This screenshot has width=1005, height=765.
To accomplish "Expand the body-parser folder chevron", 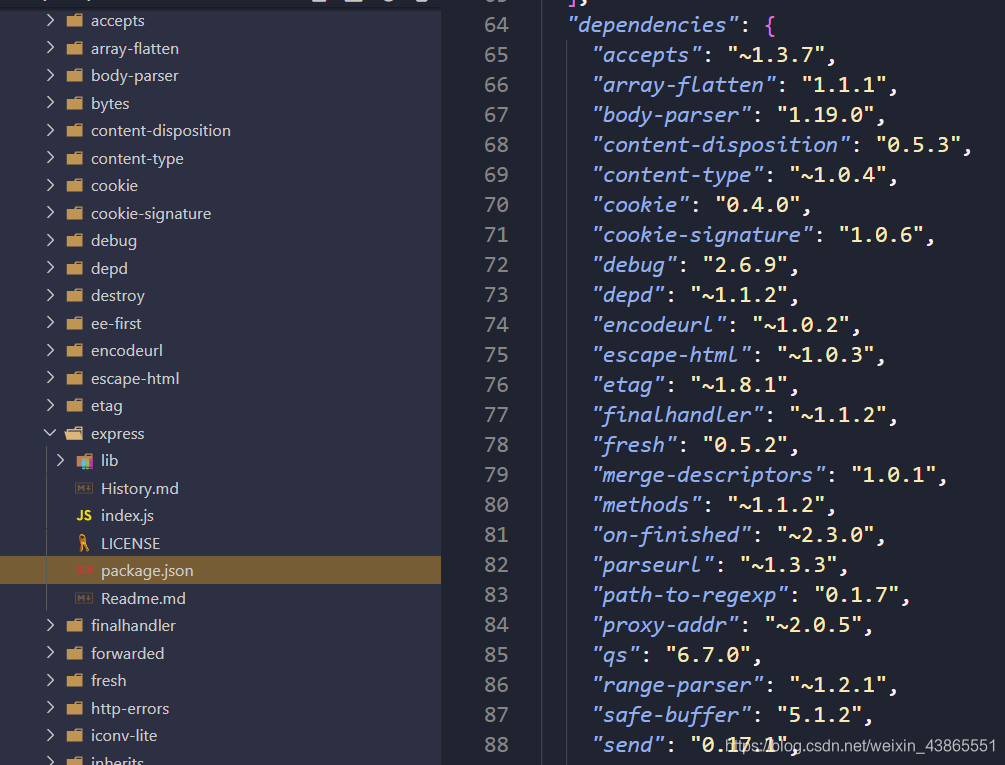I will click(x=51, y=76).
